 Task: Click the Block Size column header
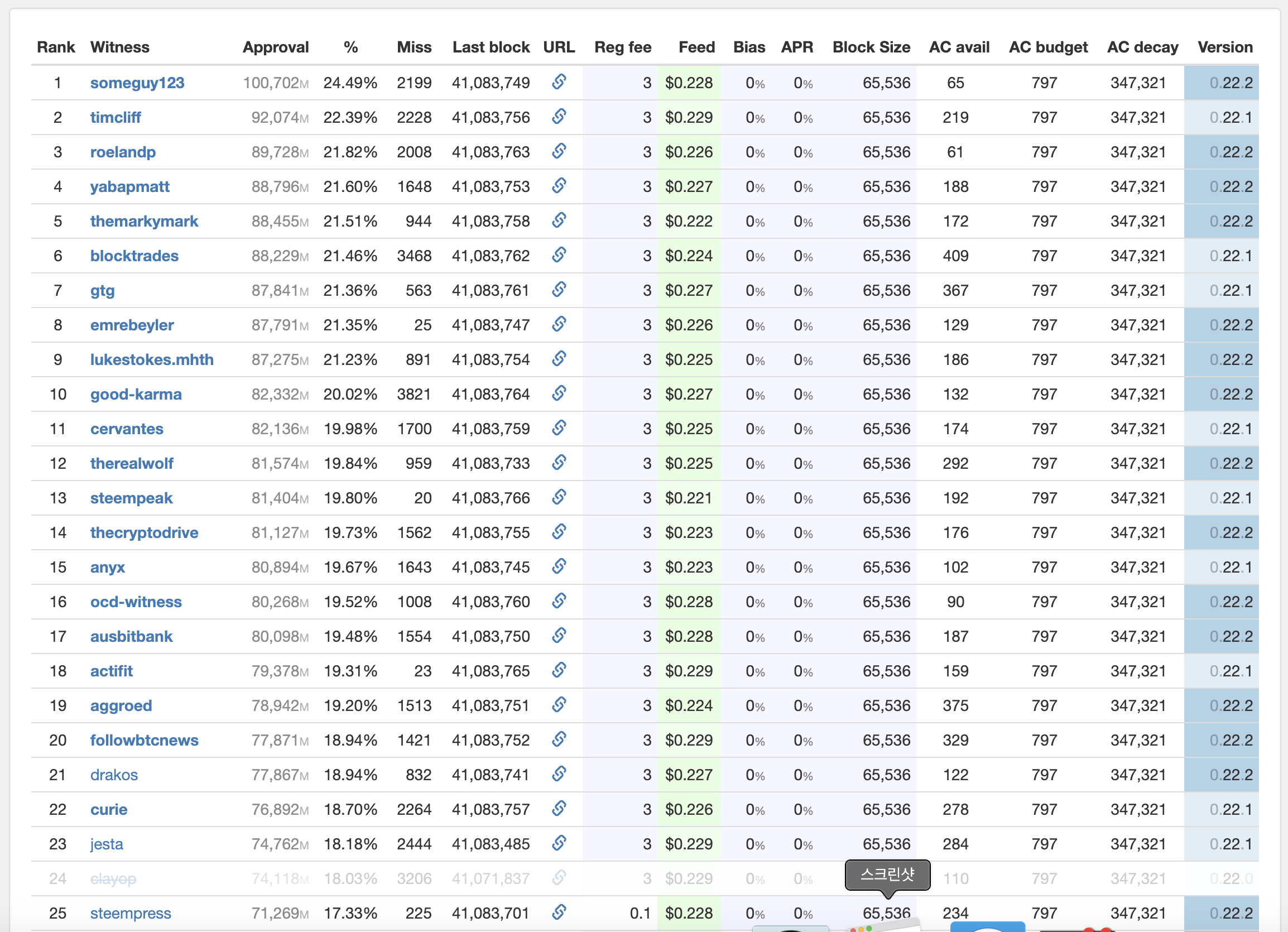click(872, 47)
